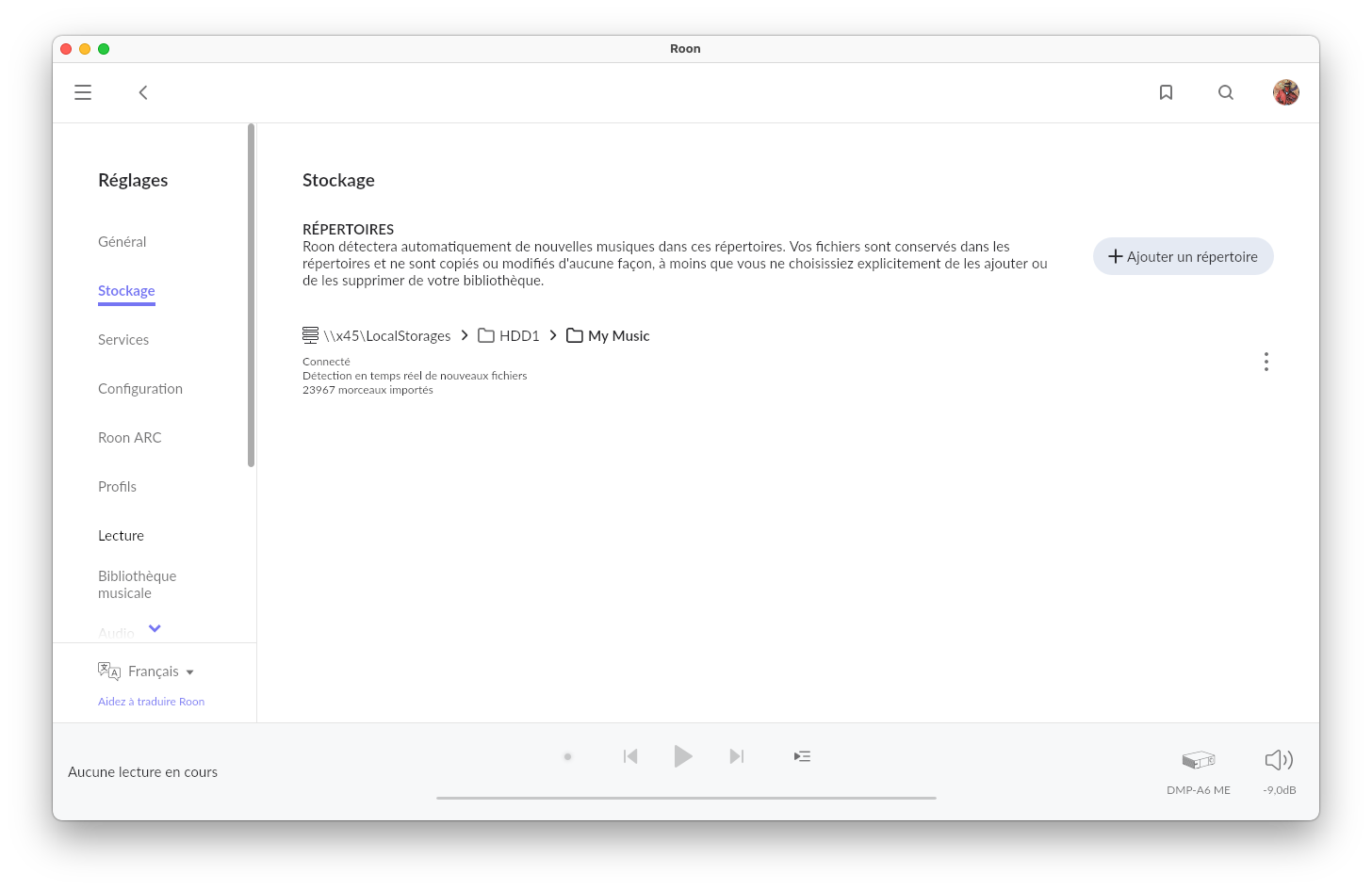Open Lecture settings

tap(121, 536)
